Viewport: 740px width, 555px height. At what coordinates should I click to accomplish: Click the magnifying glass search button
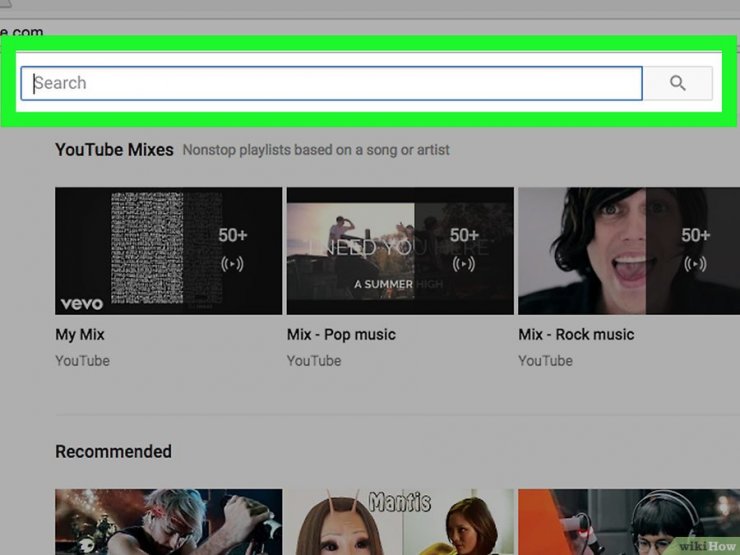coord(678,84)
